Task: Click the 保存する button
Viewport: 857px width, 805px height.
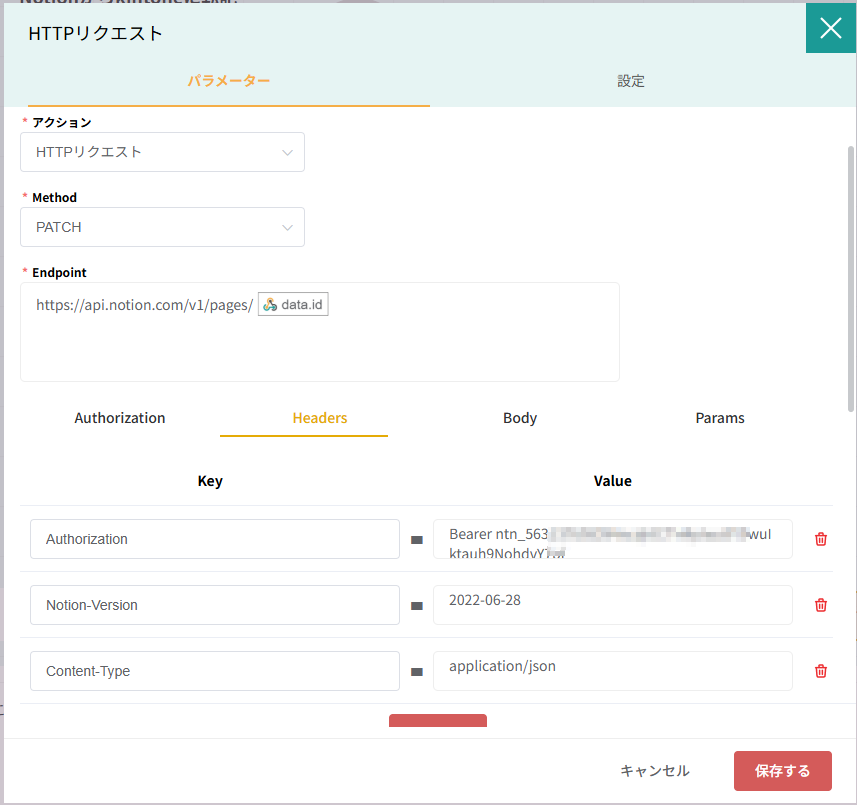Action: (x=783, y=771)
